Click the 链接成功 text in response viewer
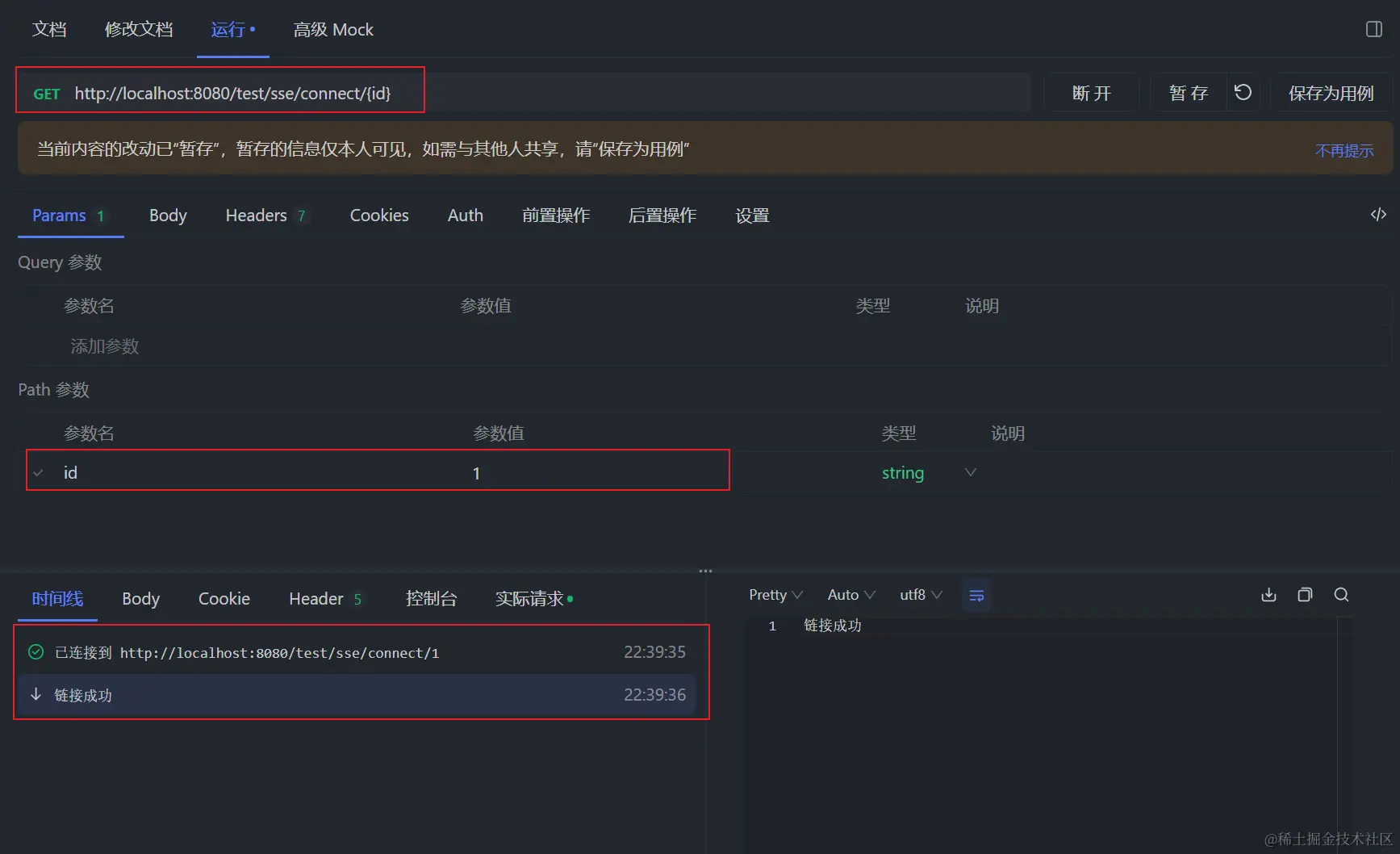The height and width of the screenshot is (854, 1400). tap(833, 626)
